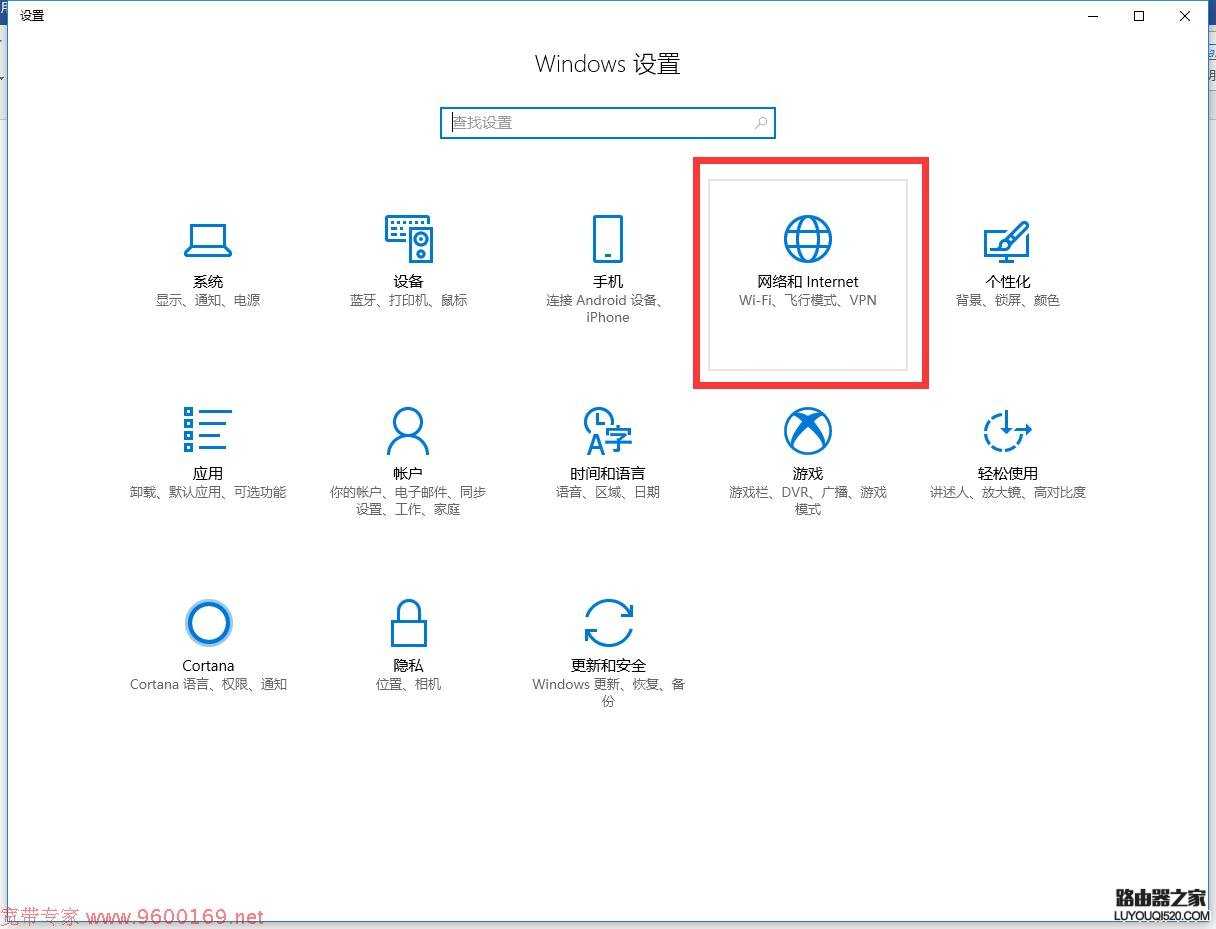This screenshot has height=929, width=1216.
Task: Click the 设置 title bar label
Action: [x=32, y=15]
